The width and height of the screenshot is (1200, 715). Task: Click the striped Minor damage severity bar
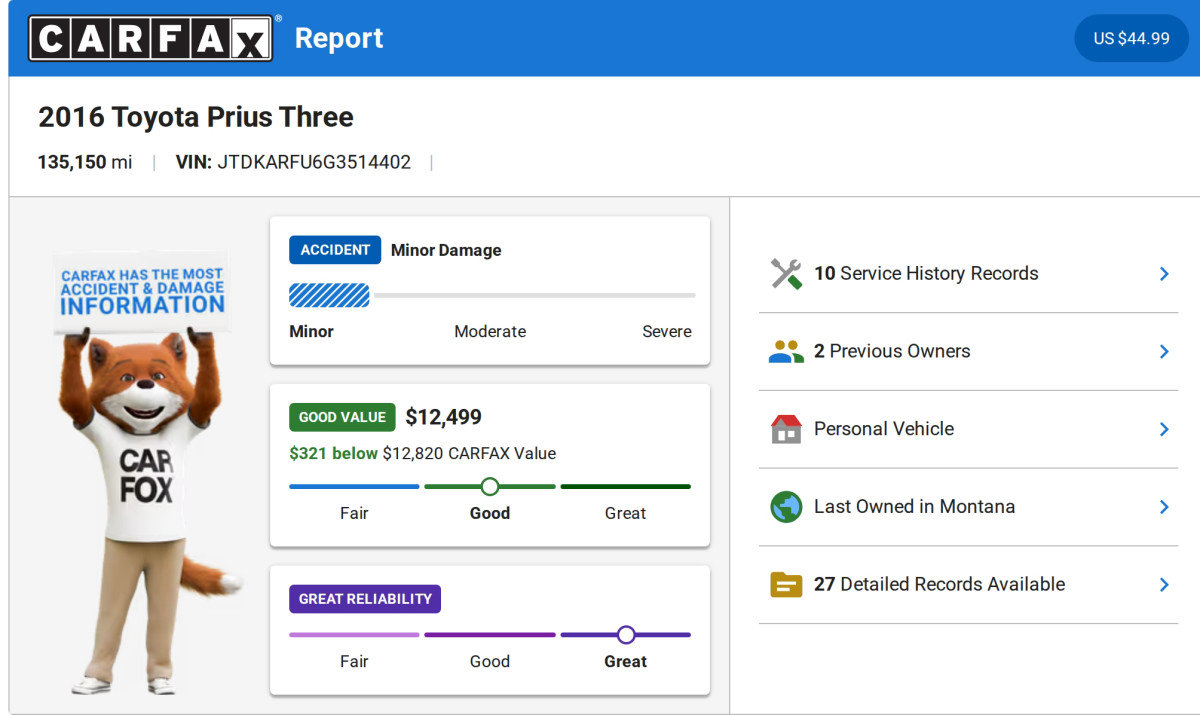329,295
